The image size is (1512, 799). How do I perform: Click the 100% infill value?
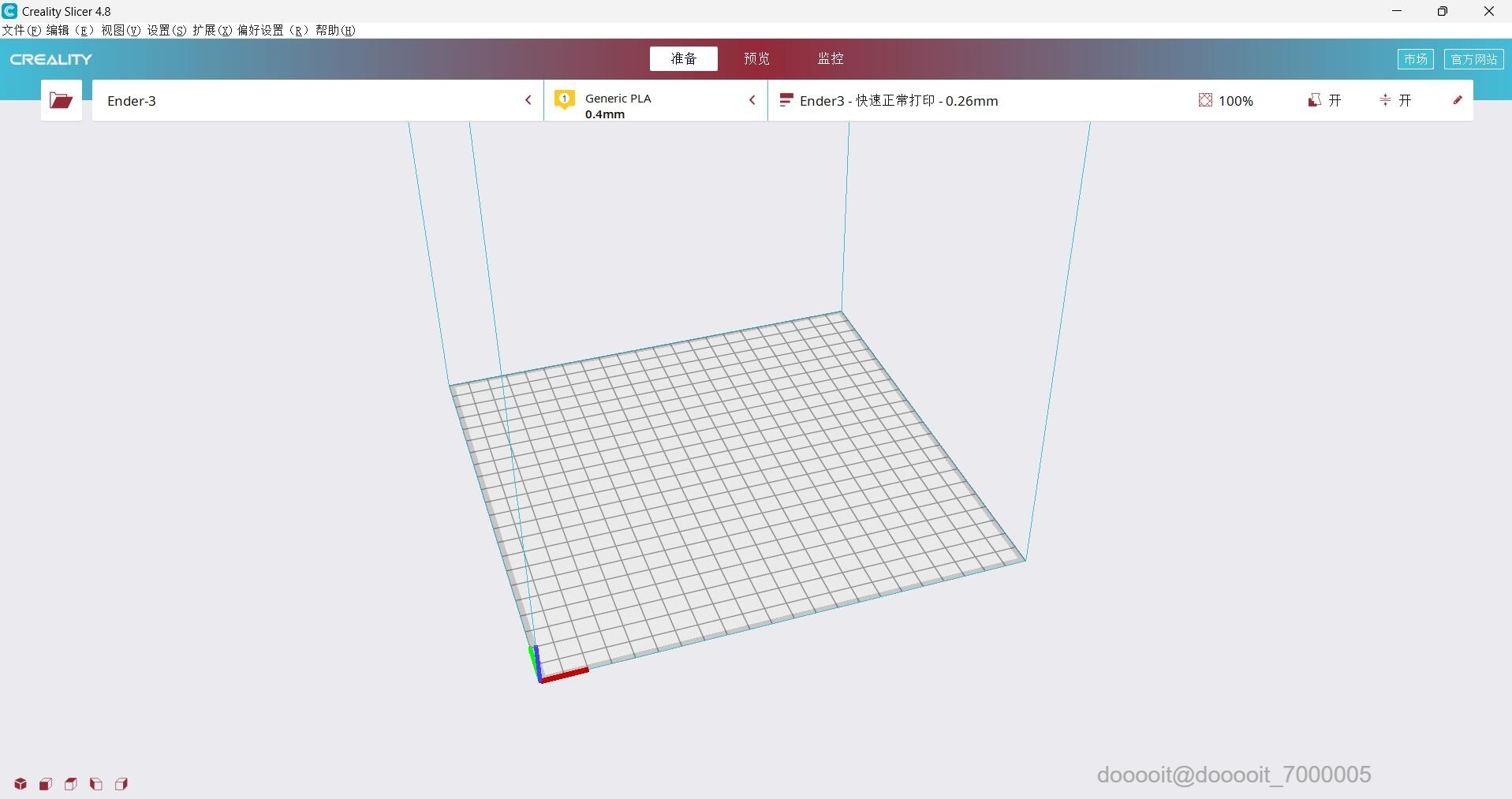click(x=1235, y=101)
